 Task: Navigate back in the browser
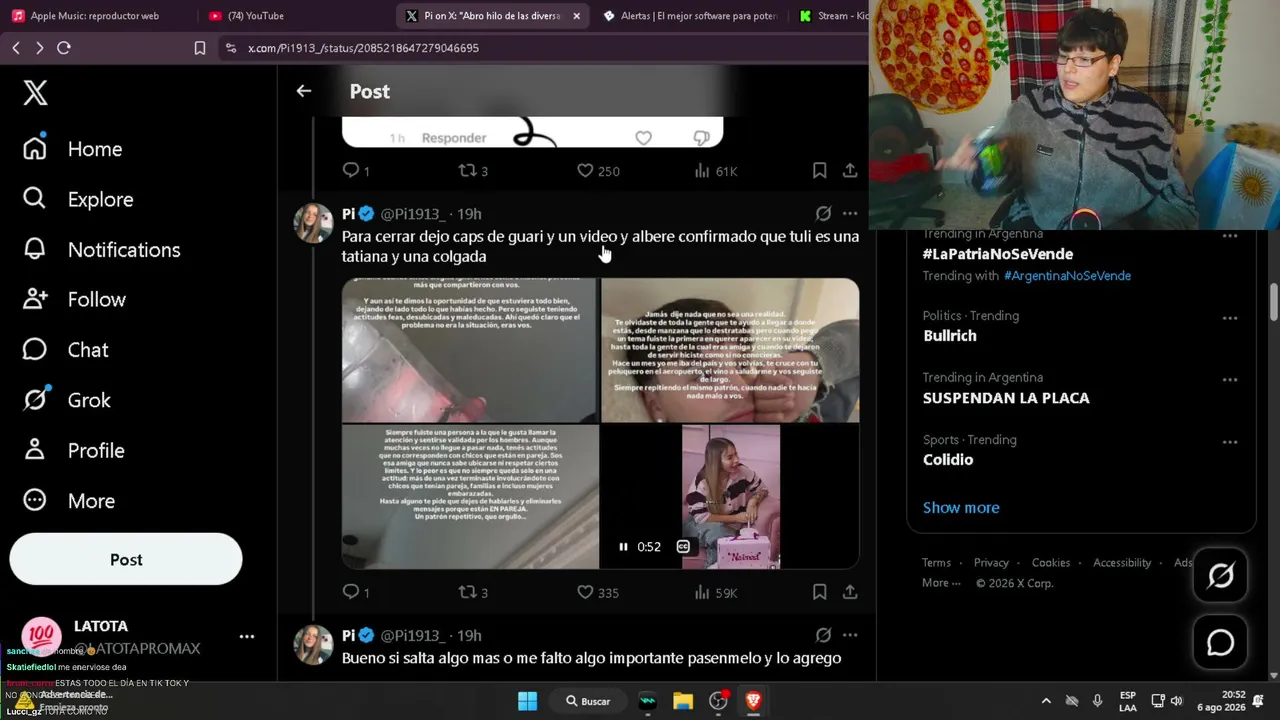(x=16, y=48)
